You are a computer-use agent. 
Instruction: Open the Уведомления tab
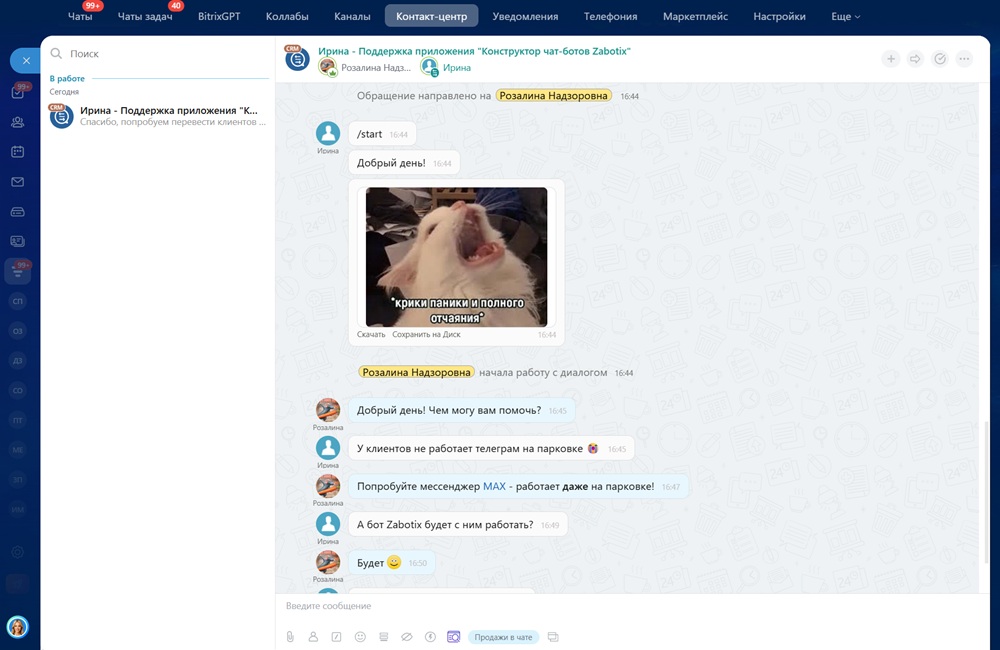pos(525,17)
